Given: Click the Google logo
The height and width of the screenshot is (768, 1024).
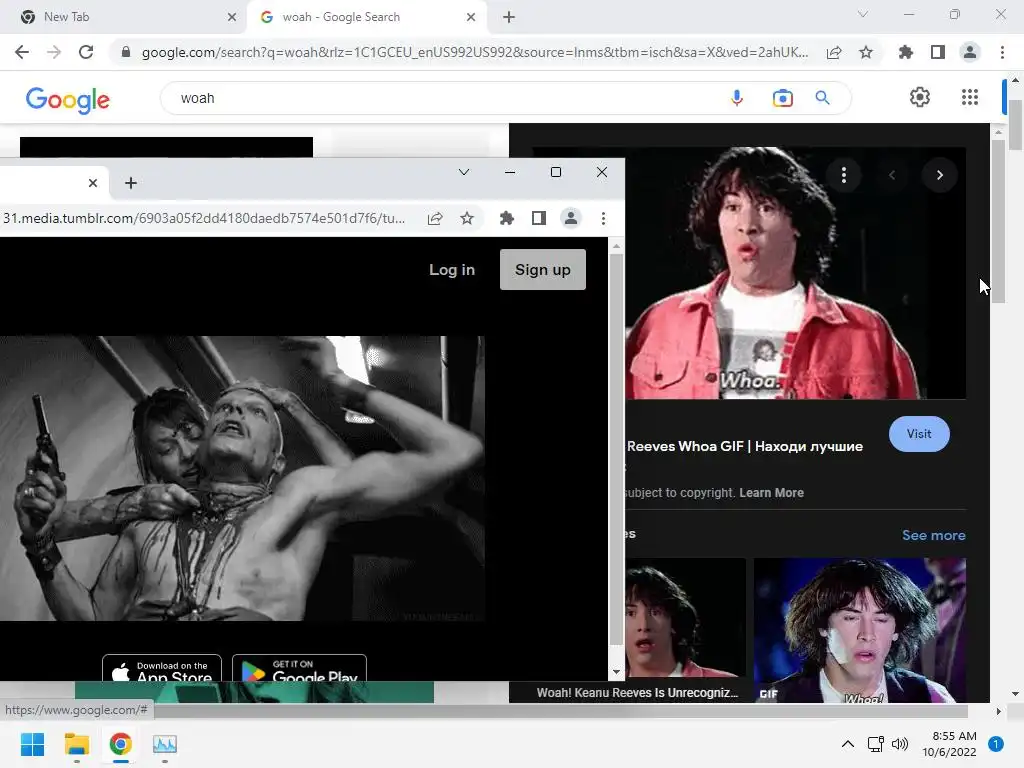Looking at the screenshot, I should tap(68, 99).
